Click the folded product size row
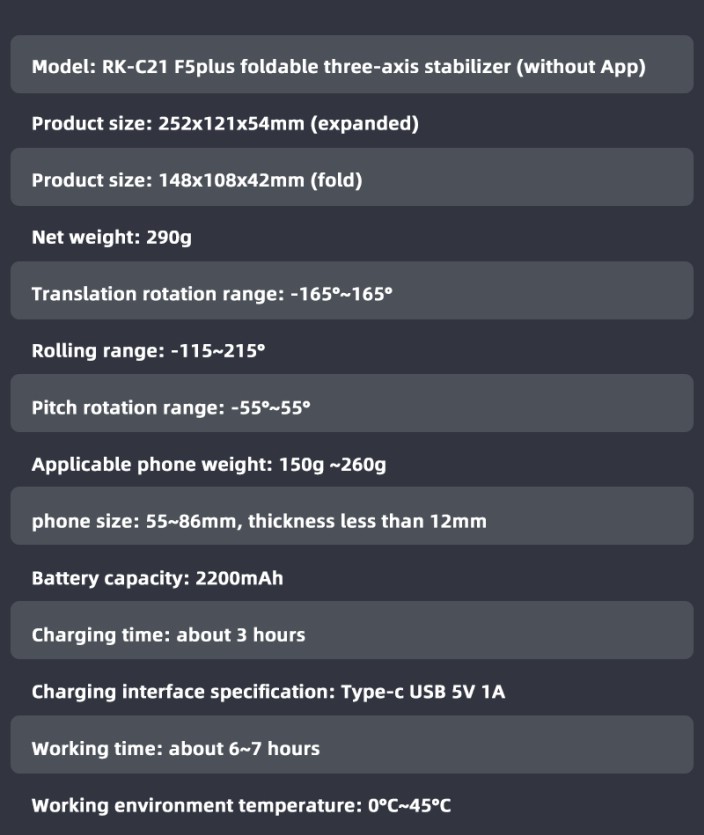This screenshot has height=835, width=704. [352, 177]
